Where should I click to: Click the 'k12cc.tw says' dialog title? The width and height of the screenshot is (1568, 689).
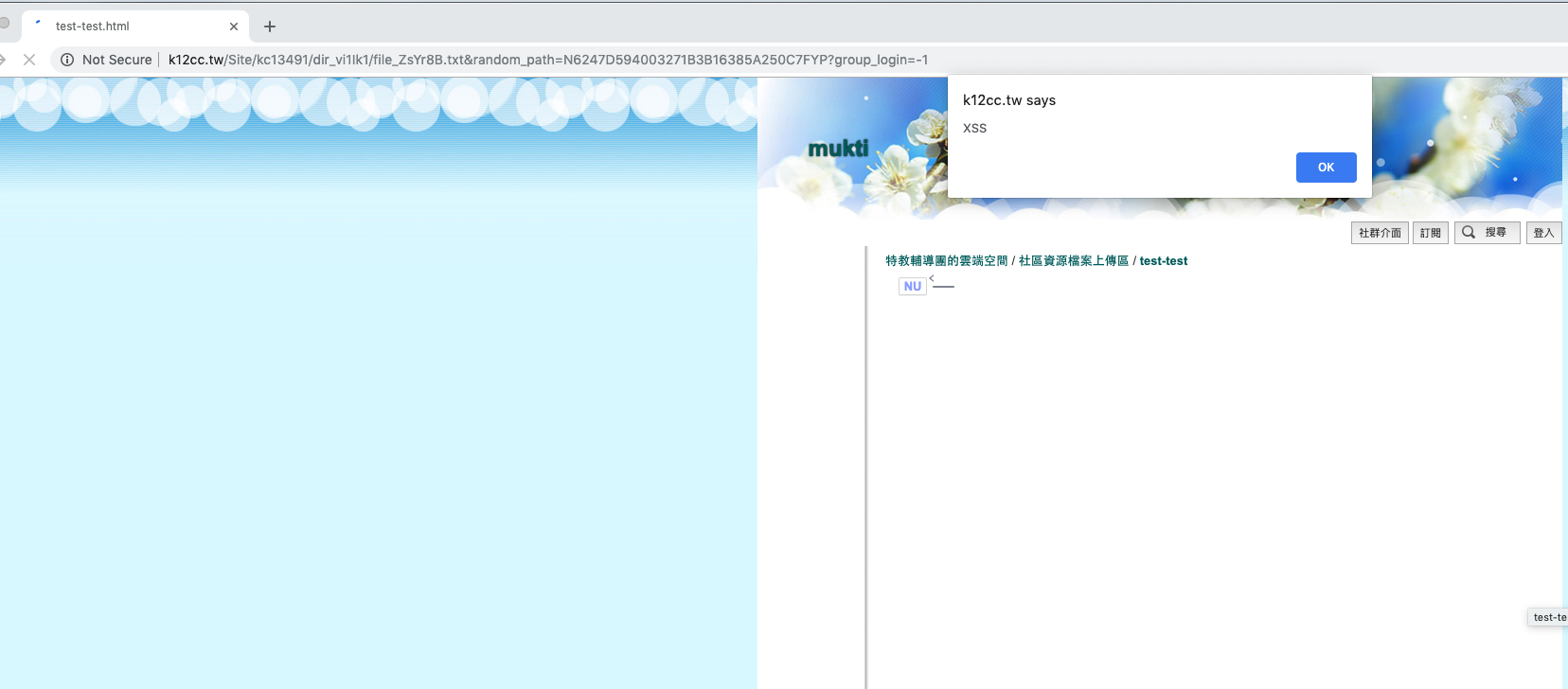tap(1009, 100)
